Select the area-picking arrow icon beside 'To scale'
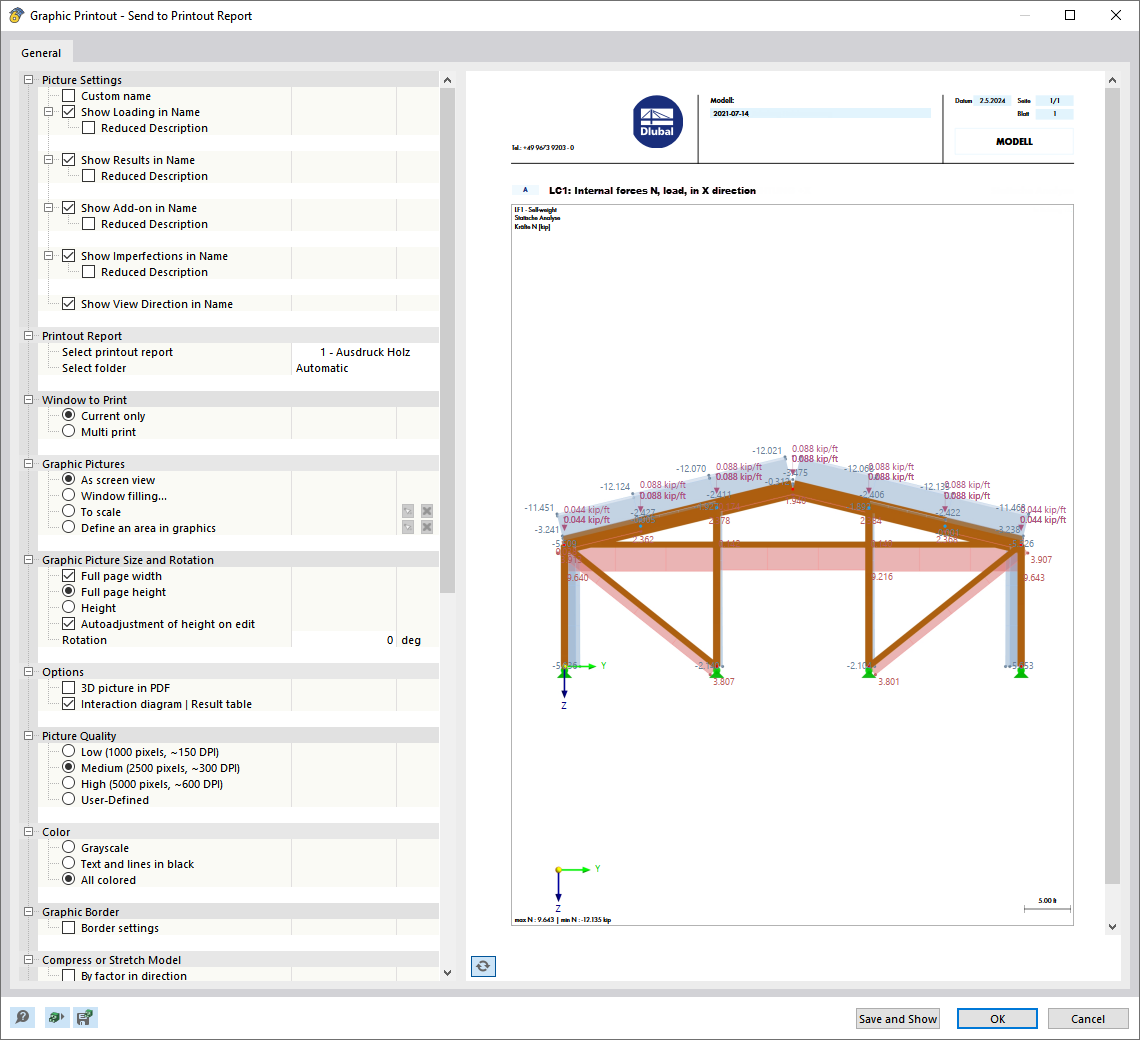Screen dimensions: 1140x1040 coord(408,511)
